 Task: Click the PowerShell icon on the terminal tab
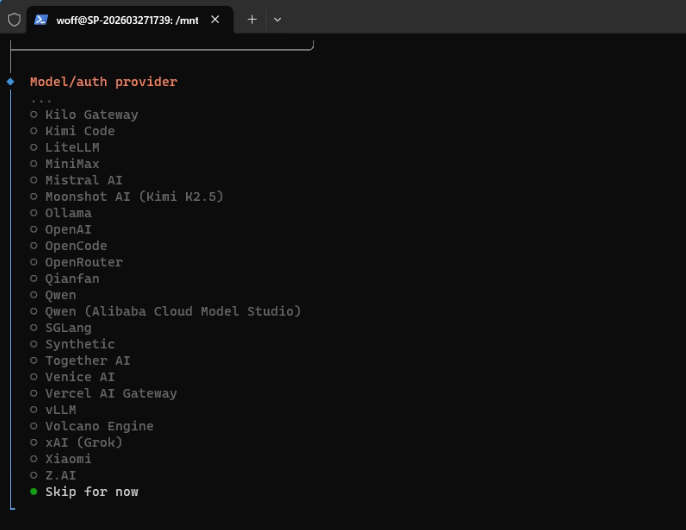[41, 19]
